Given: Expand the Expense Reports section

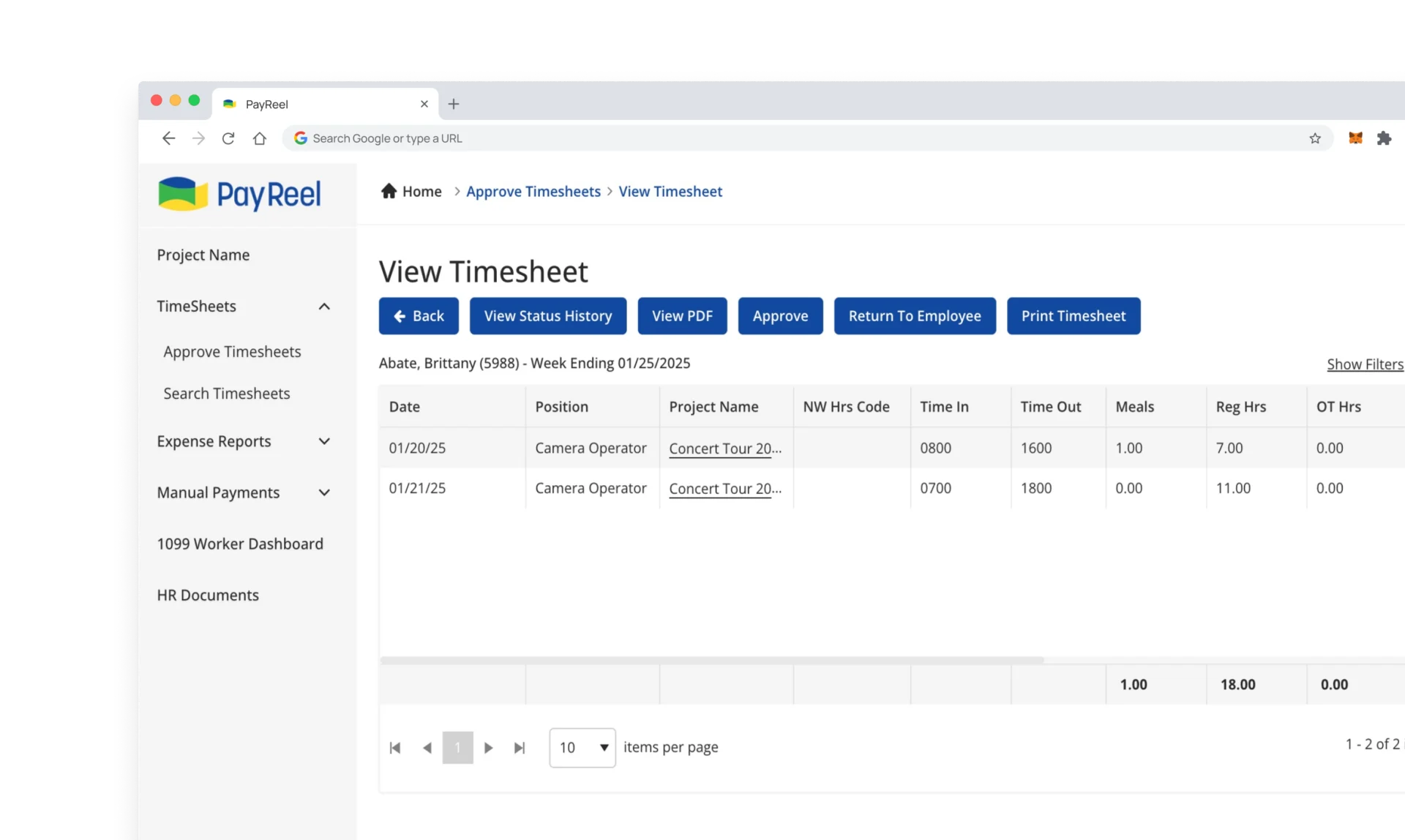Looking at the screenshot, I should (324, 441).
